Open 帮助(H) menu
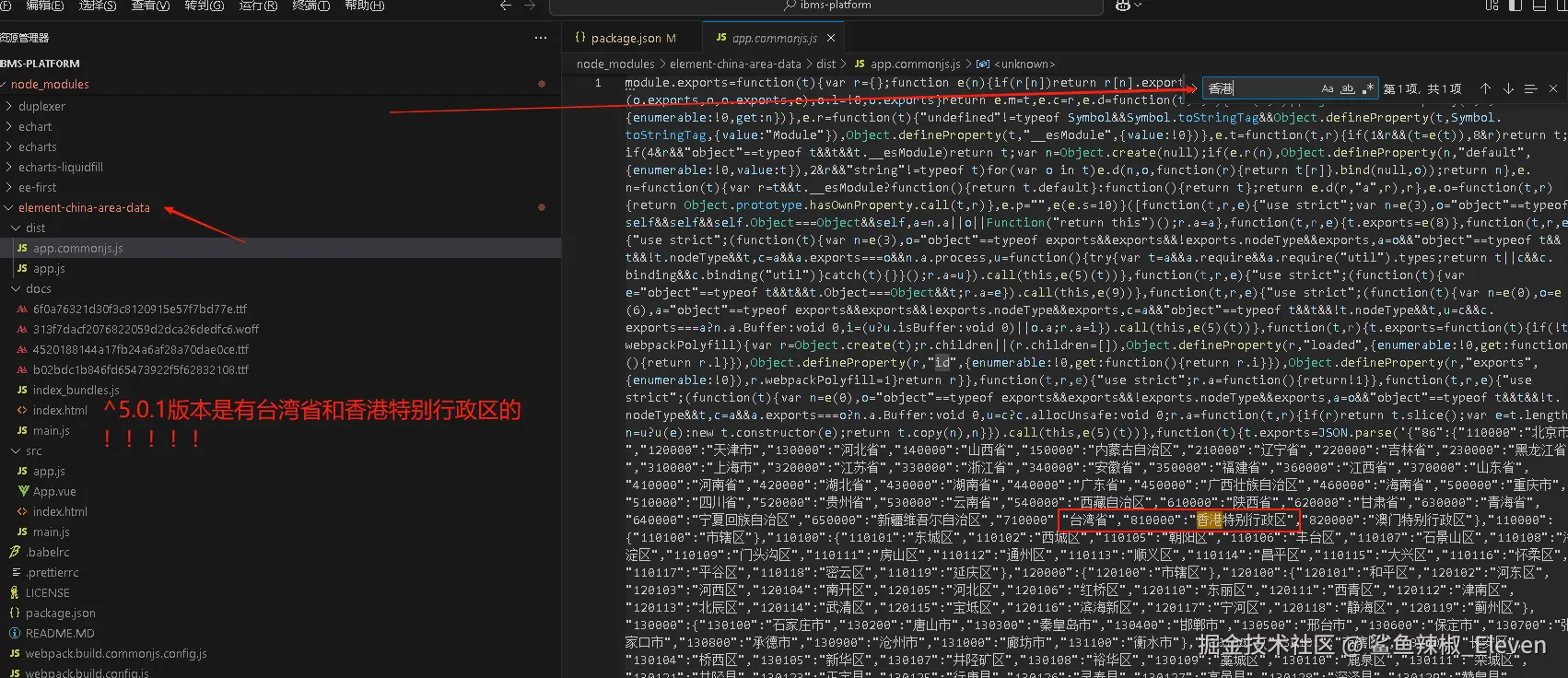This screenshot has height=678, width=1568. (364, 6)
